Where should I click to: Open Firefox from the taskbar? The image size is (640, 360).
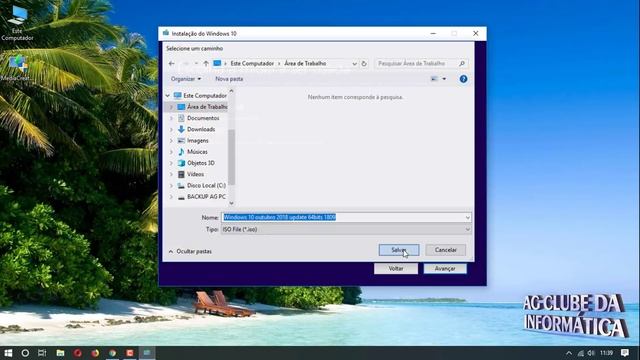[95, 353]
